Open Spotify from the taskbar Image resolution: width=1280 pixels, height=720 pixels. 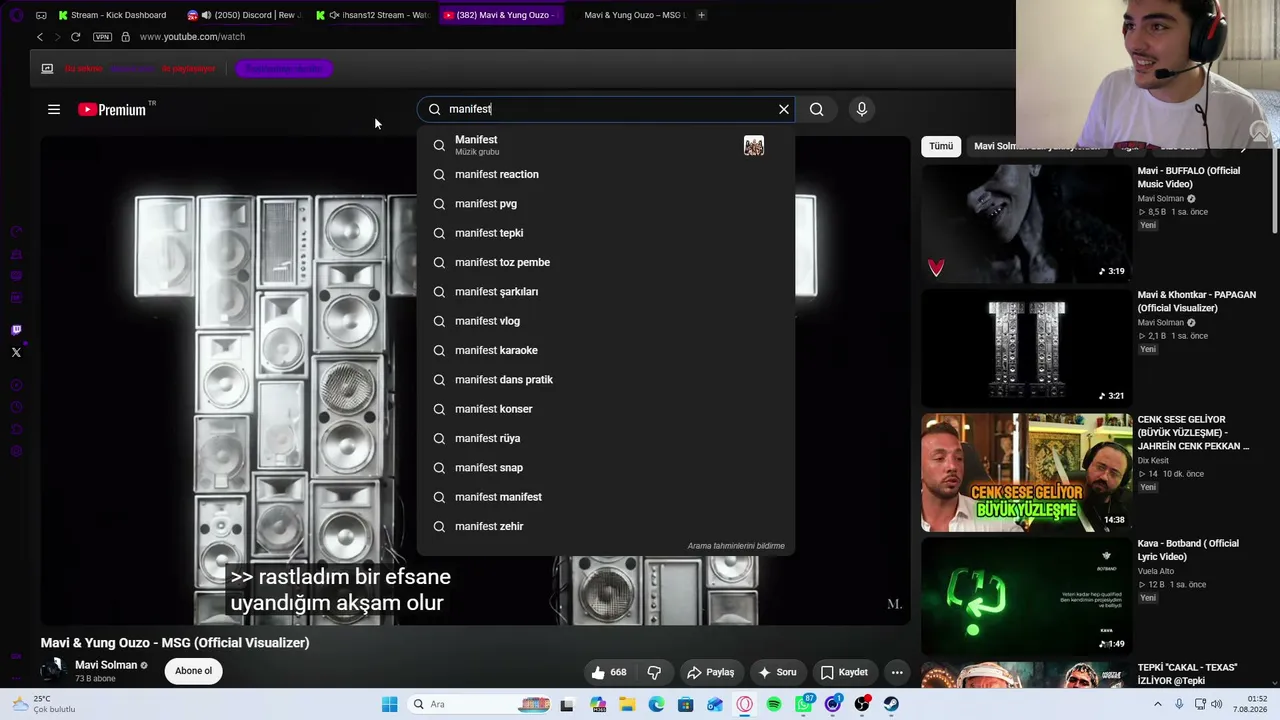coord(774,704)
